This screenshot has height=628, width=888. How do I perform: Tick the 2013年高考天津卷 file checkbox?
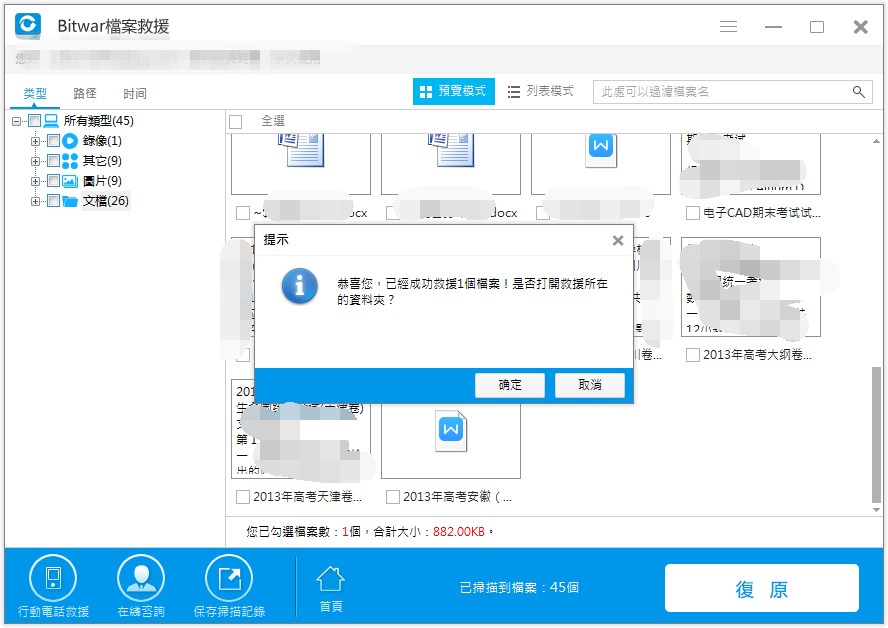click(x=242, y=497)
